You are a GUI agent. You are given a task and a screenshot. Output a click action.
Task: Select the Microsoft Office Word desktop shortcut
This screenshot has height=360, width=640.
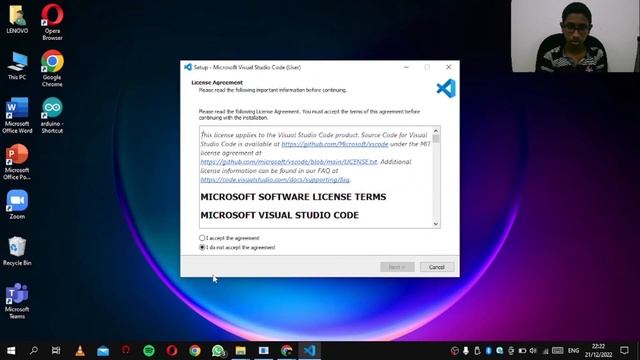pyautogui.click(x=17, y=115)
